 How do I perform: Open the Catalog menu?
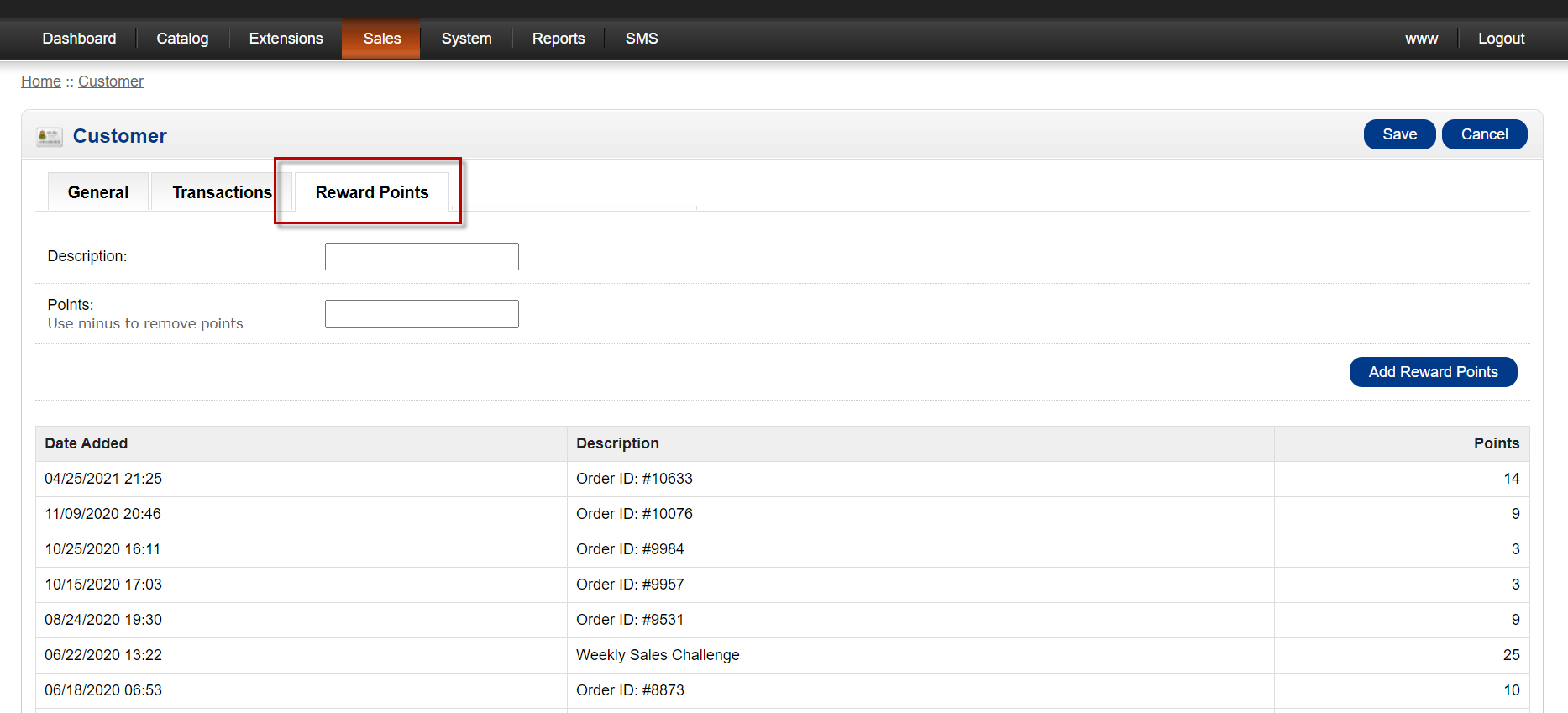[182, 39]
